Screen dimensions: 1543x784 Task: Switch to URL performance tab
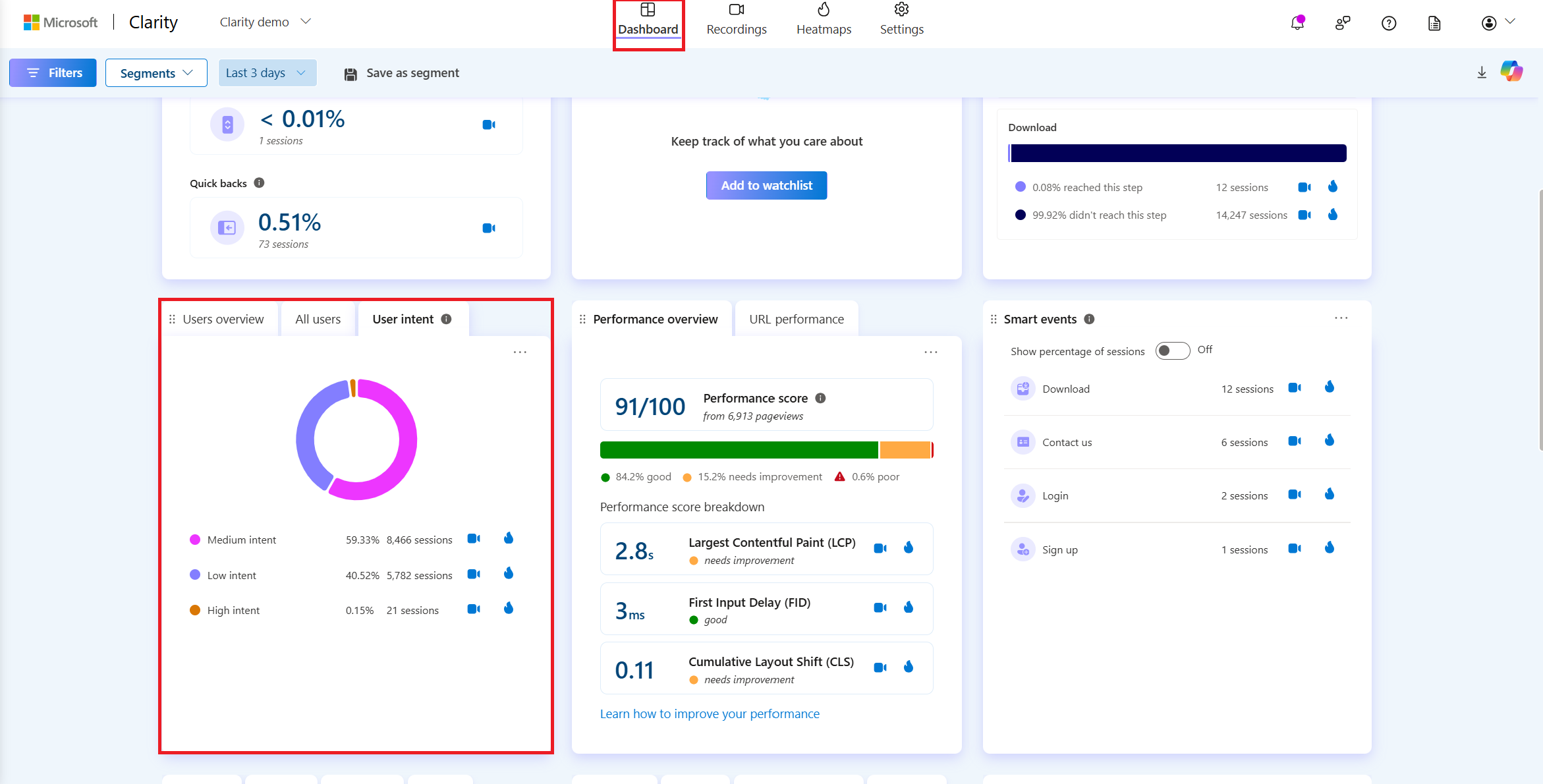point(797,318)
